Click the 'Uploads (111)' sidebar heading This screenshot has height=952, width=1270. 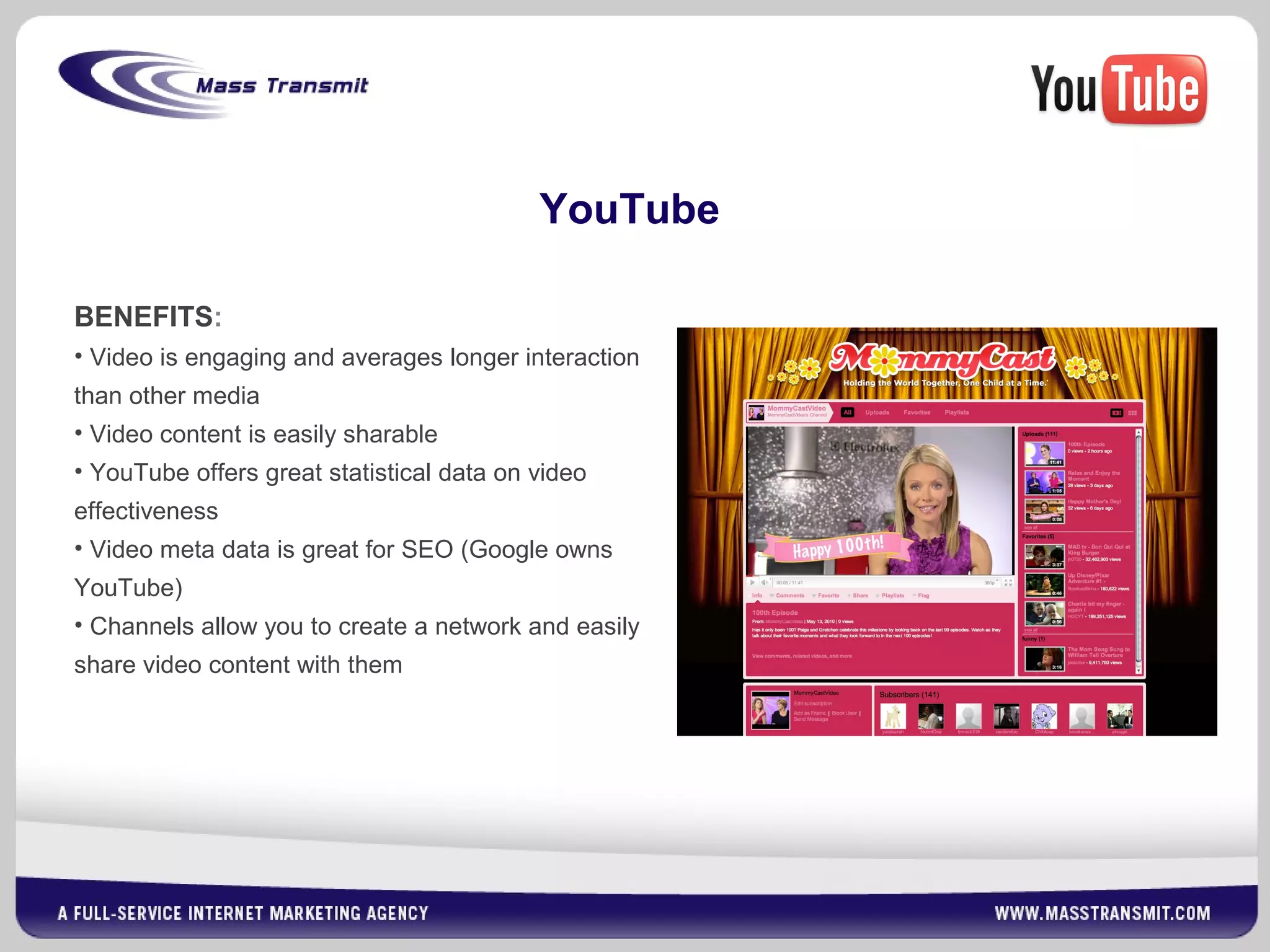tap(1040, 434)
